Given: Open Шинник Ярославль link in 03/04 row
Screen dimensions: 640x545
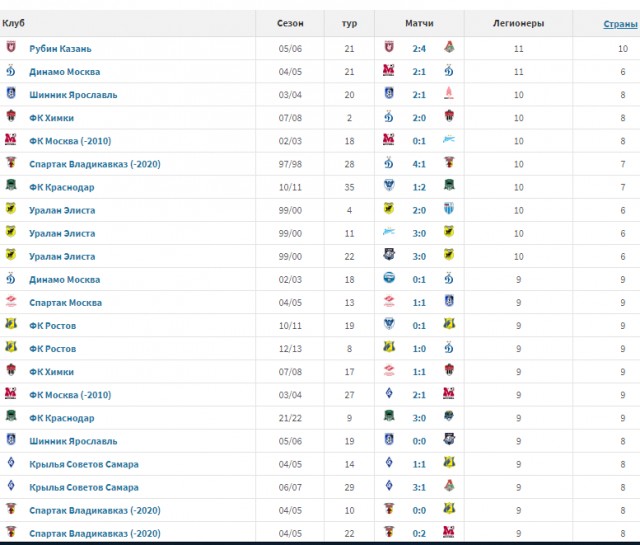Looking at the screenshot, I should 73,95.
